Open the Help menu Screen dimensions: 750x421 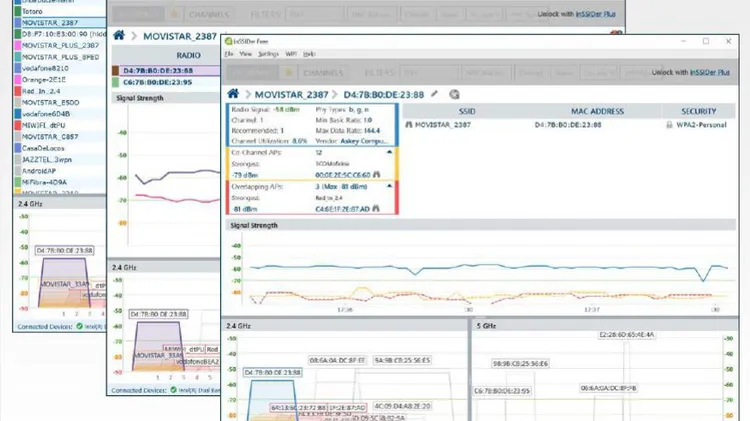click(x=309, y=54)
